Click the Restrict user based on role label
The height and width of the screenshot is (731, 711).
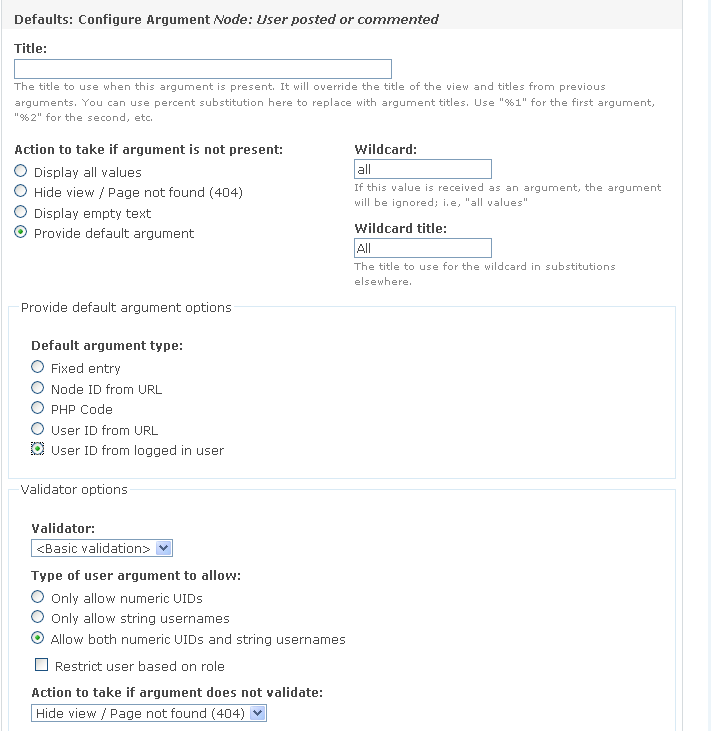(x=140, y=667)
